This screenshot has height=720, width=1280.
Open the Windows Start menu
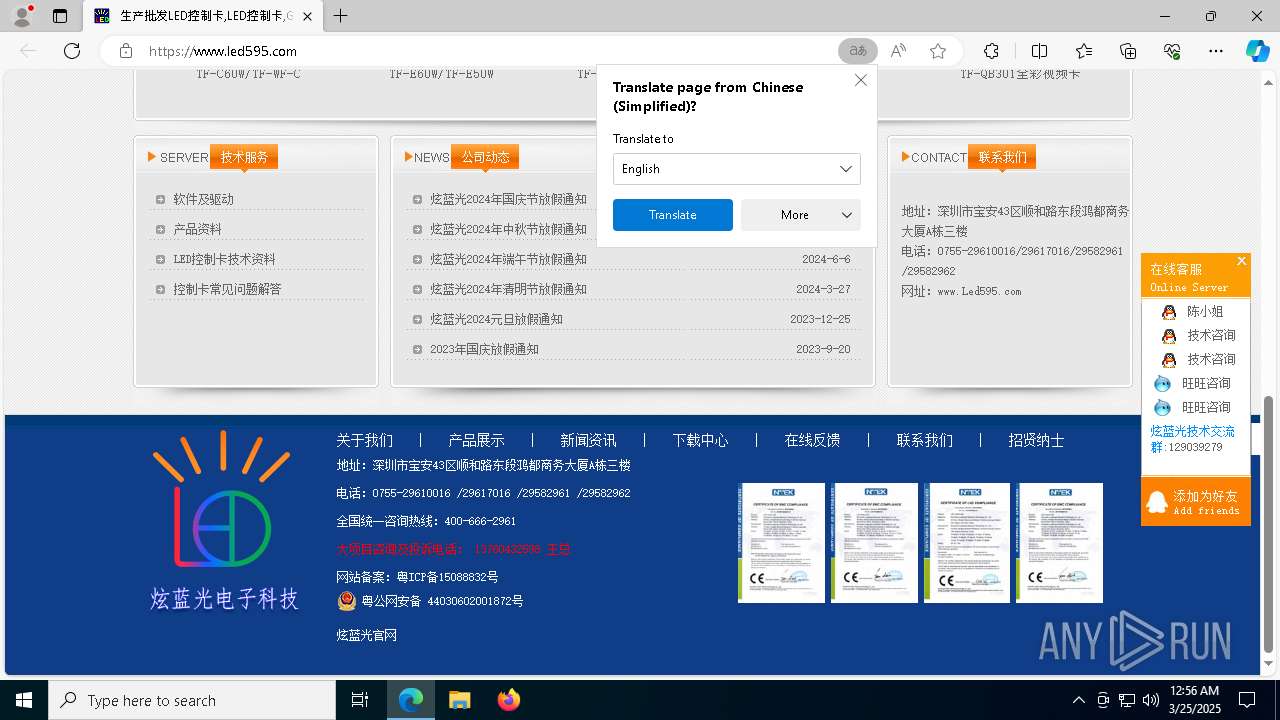pos(24,700)
